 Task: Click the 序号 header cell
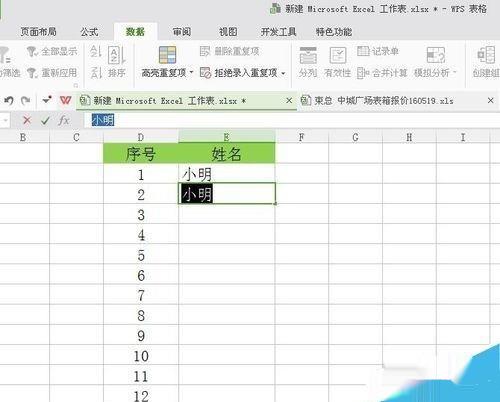click(x=141, y=153)
